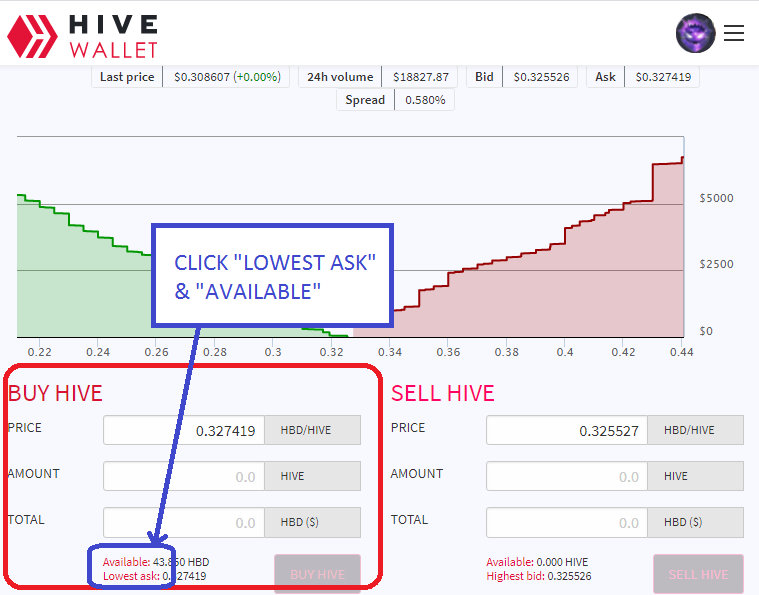Click the Sell Hive price input field
Screen dimensions: 759x595
[567, 430]
